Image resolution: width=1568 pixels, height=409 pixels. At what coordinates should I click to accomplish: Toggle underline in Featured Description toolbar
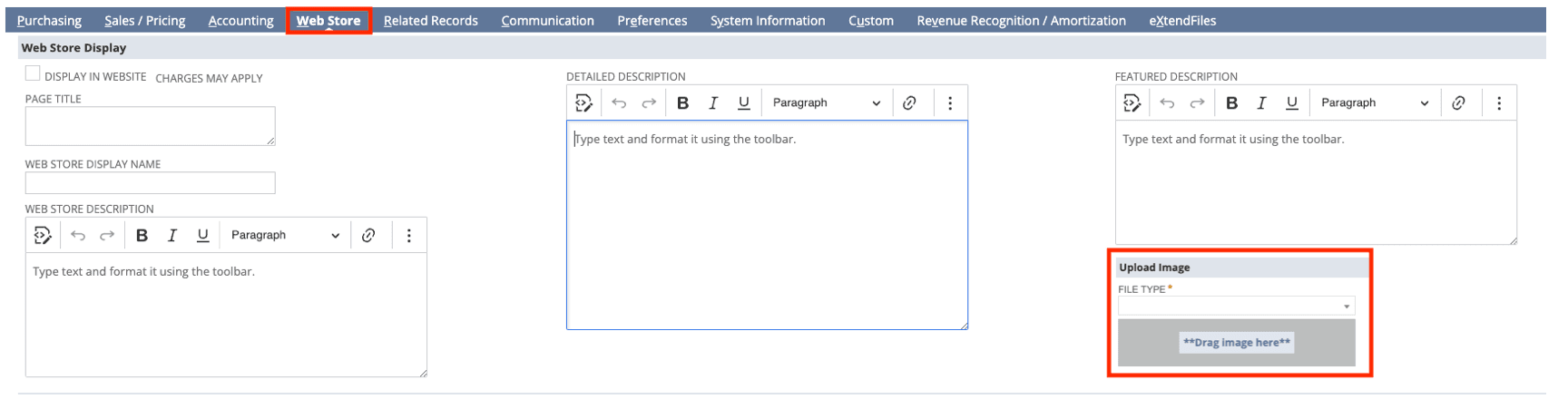(x=1292, y=103)
